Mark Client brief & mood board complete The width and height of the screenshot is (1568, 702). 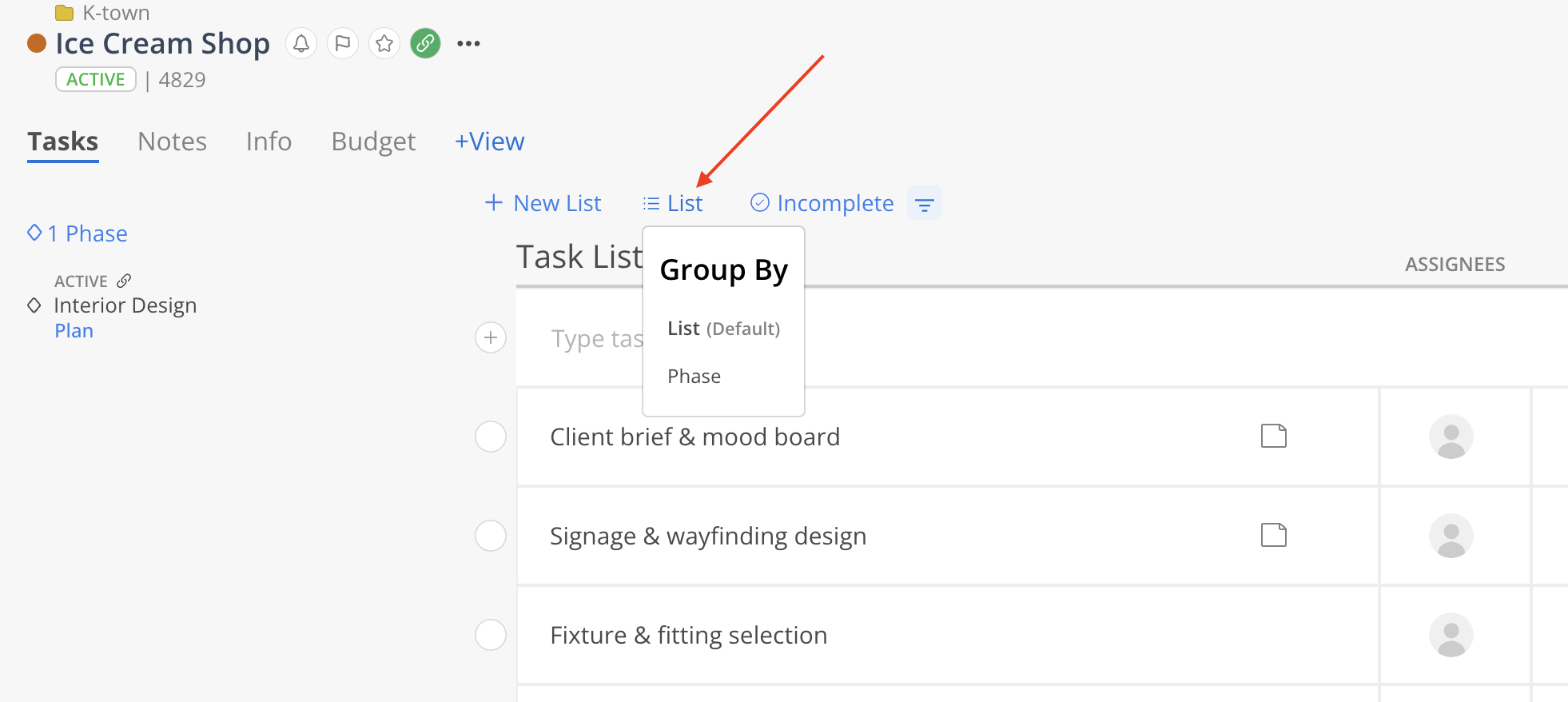[x=491, y=437]
